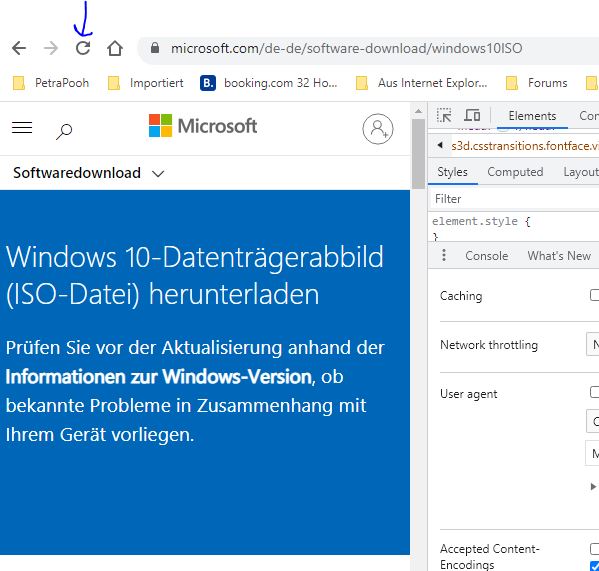
Task: Toggle the Accepted Content-Encodings checkbox
Action: click(x=594, y=548)
